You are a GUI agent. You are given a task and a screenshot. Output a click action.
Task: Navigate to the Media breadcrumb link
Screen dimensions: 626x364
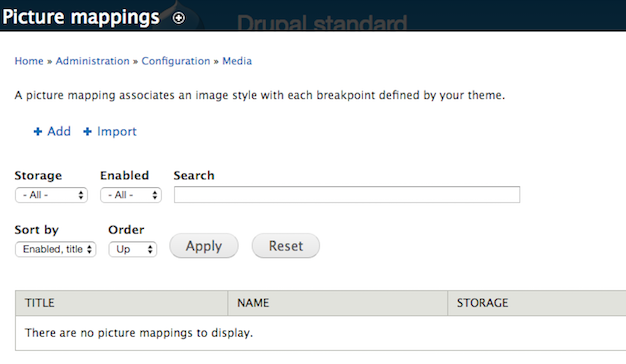(237, 61)
